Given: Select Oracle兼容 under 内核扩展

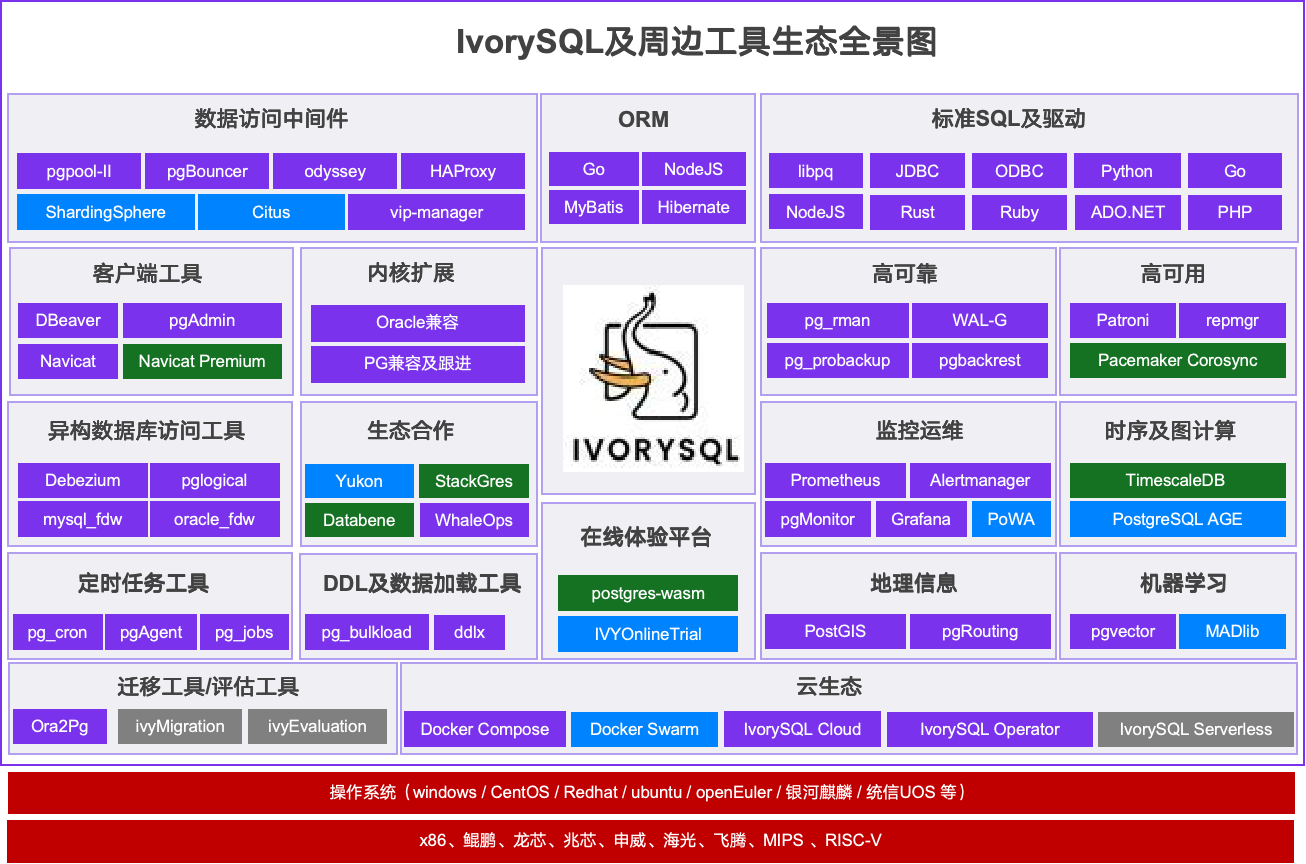Looking at the screenshot, I should tap(417, 323).
